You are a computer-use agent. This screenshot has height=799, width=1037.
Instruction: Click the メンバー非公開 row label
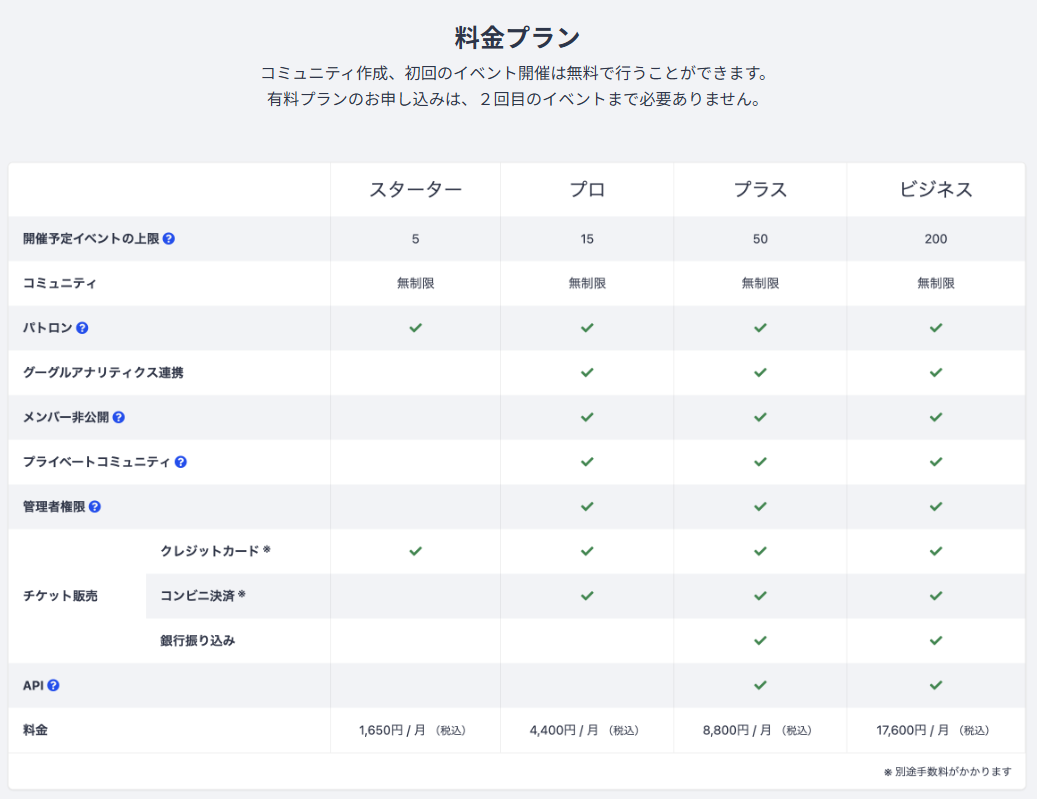[x=66, y=417]
